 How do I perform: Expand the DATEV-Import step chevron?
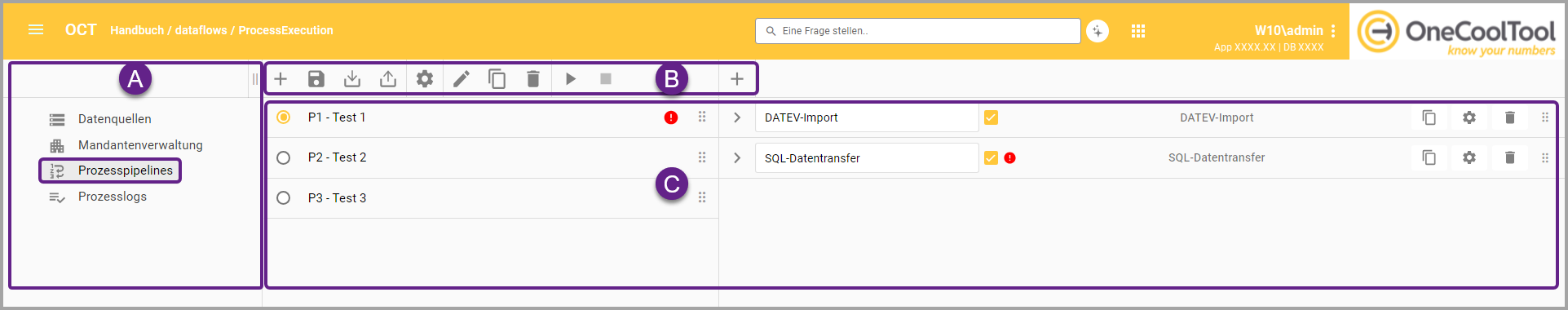(x=737, y=117)
